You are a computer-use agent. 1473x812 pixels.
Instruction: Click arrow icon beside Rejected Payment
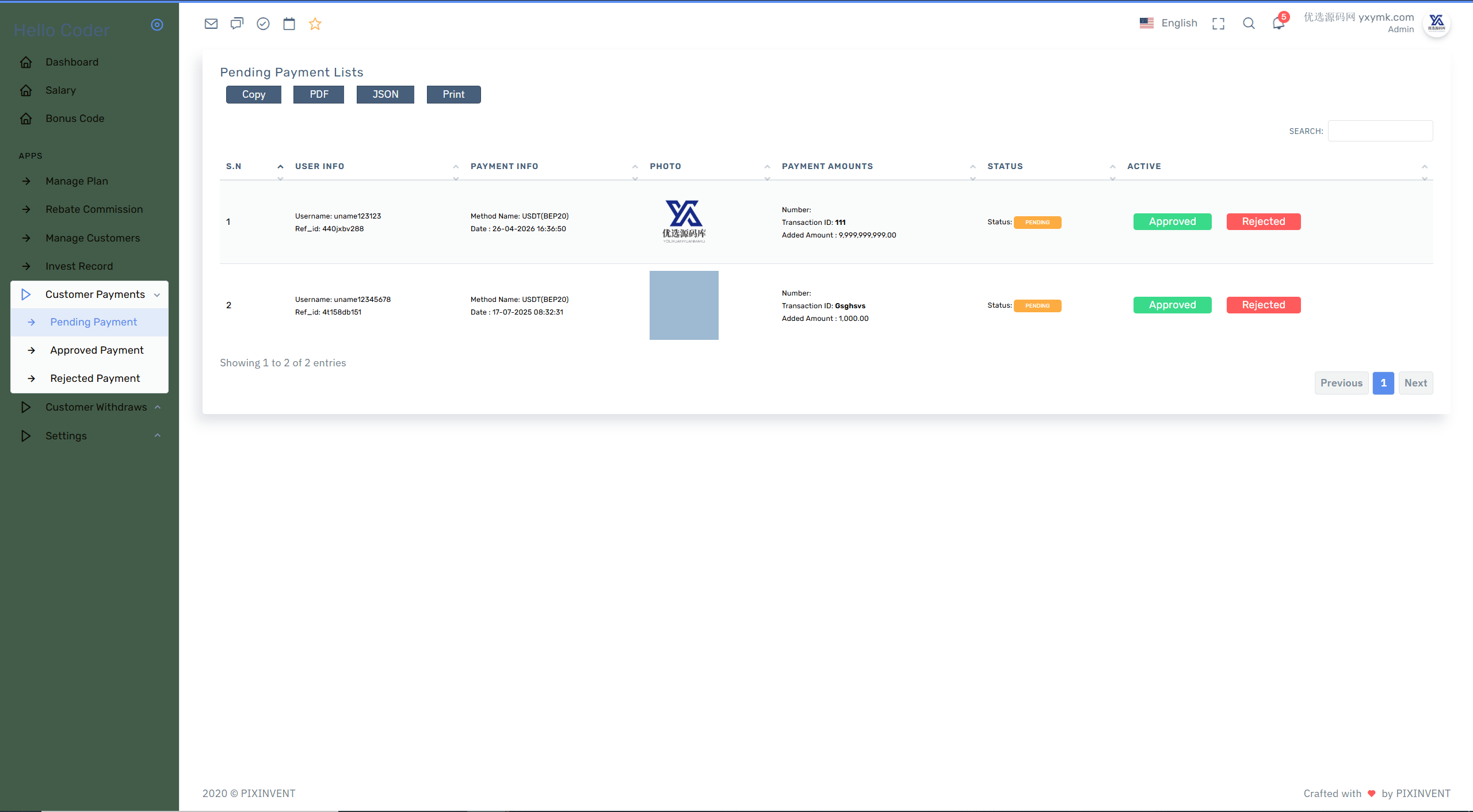click(x=32, y=378)
